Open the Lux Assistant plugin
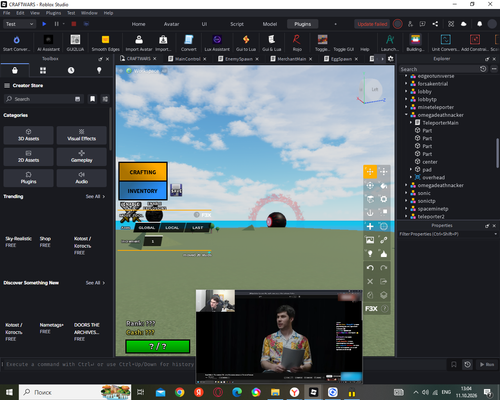Viewport: 500px width, 400px height. (217, 43)
